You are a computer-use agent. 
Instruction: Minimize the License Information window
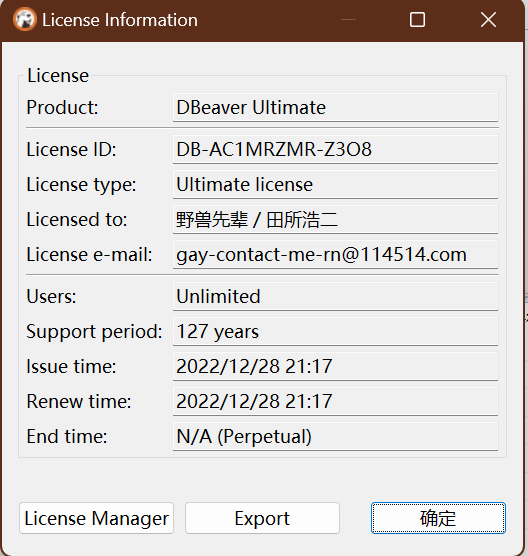[x=348, y=20]
